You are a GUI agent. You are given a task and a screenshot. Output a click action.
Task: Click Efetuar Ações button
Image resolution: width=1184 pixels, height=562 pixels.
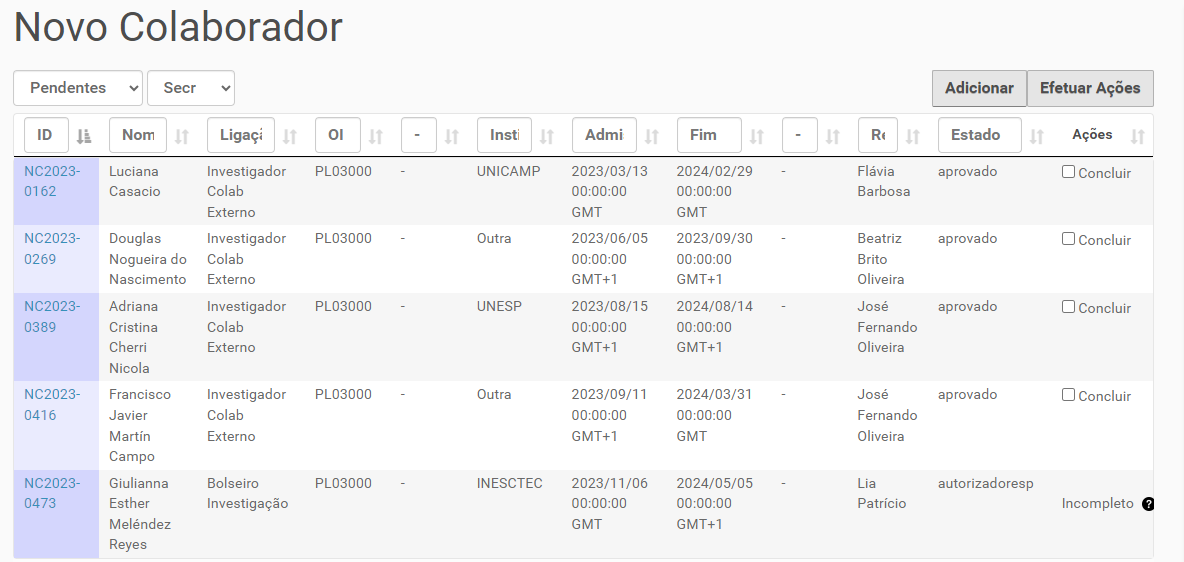1090,88
